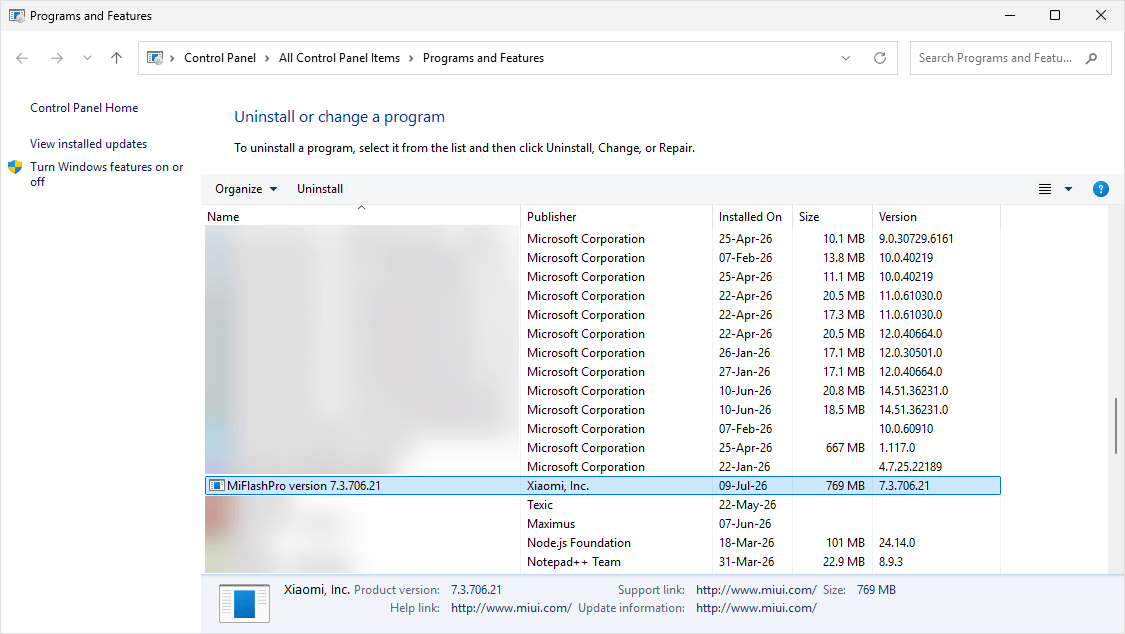Click the search magnifier icon
The image size is (1125, 634).
tap(1092, 58)
